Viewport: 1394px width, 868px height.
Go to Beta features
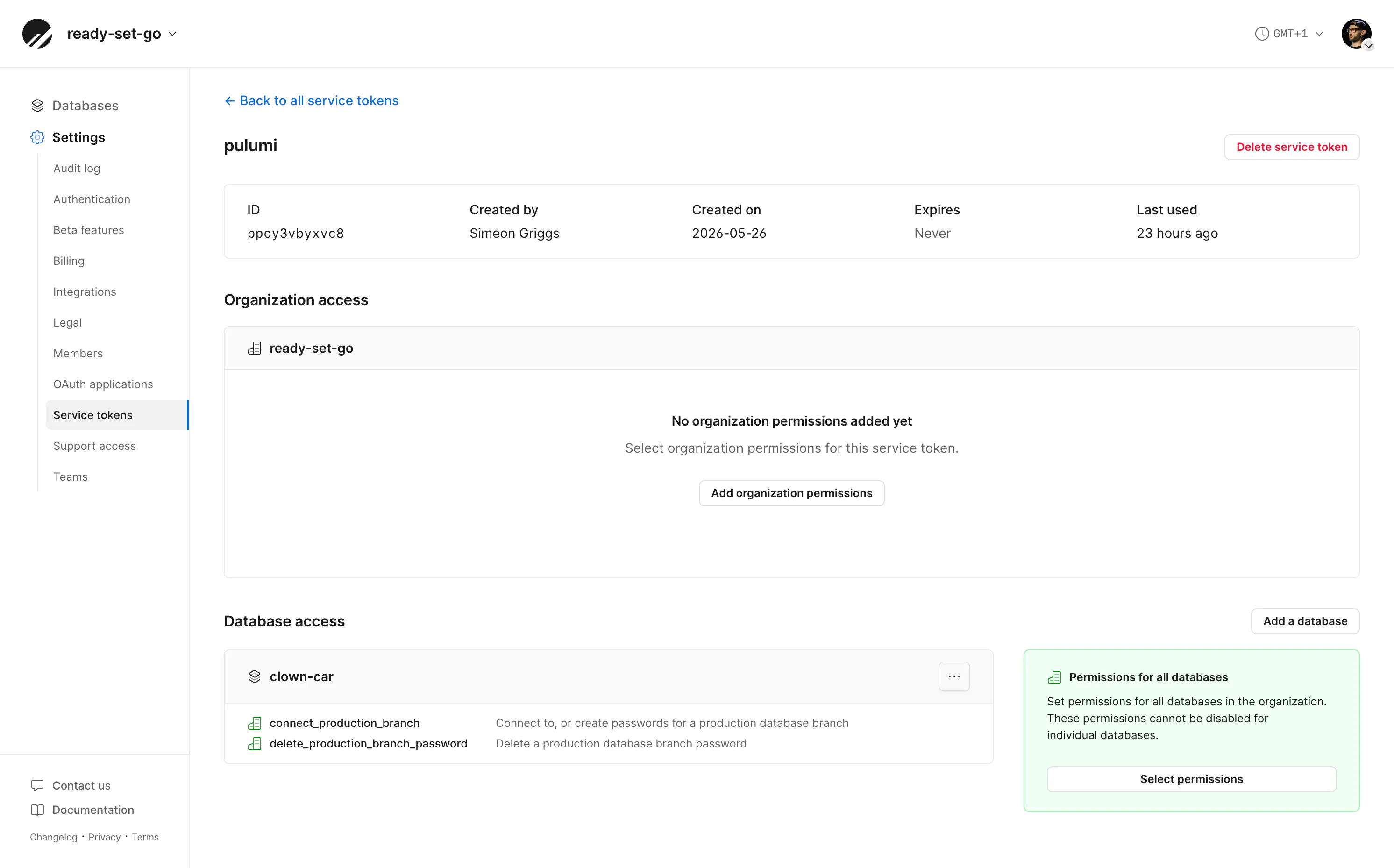click(x=88, y=230)
